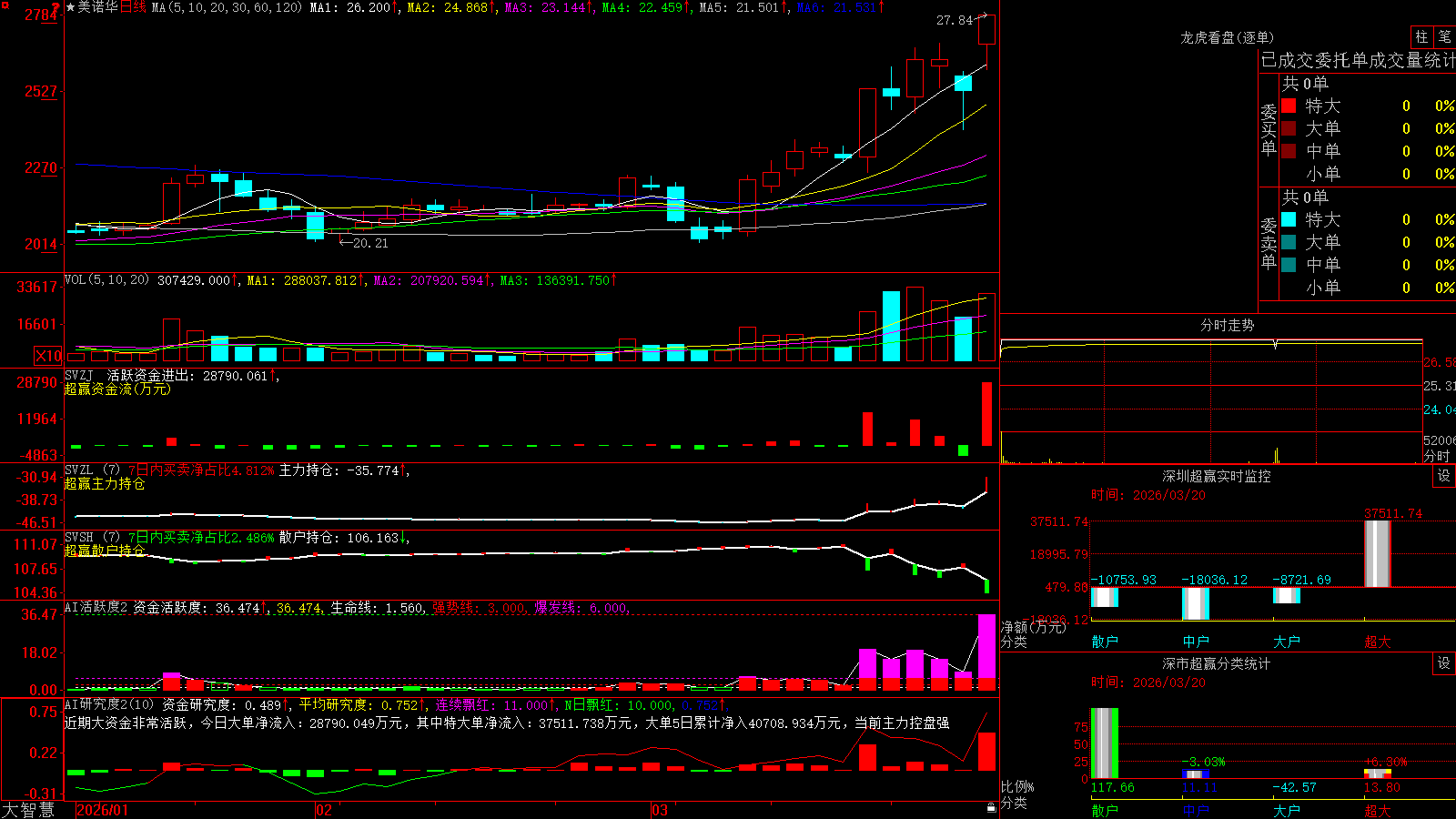Viewport: 1456px width, 819px height.
Task: Click the 2270 price axis label
Action: point(42,167)
